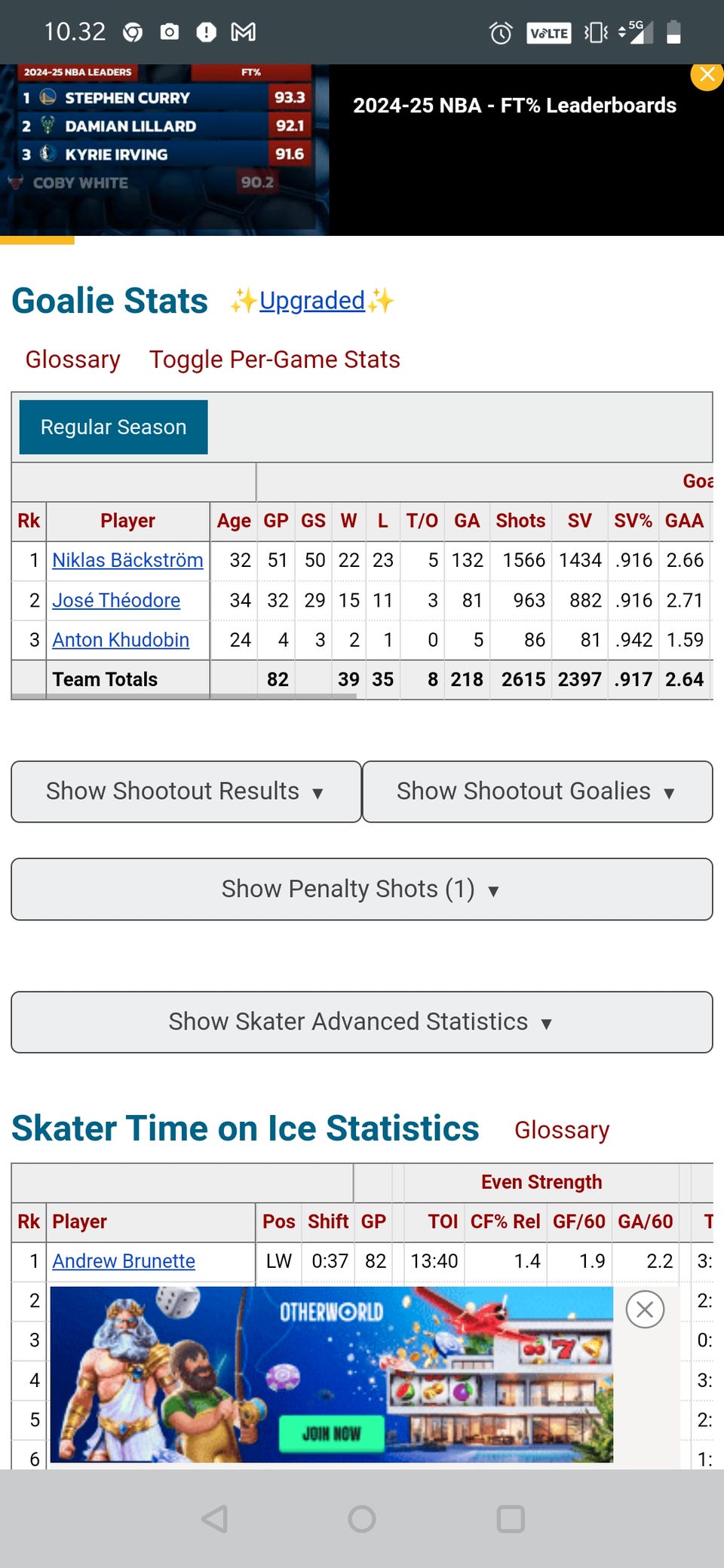Open the Upgraded link beside Goalie Stats
This screenshot has height=1568, width=724.
(312, 301)
